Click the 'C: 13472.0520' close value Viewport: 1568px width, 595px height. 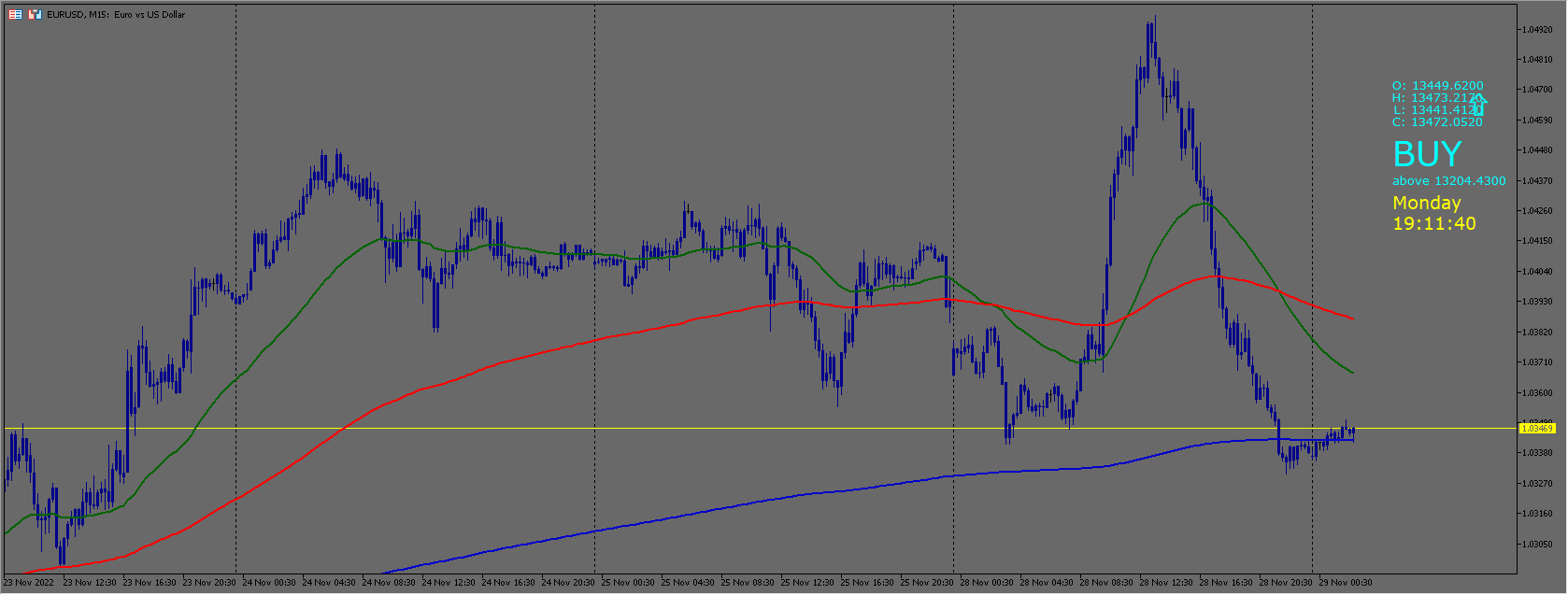tap(1437, 122)
